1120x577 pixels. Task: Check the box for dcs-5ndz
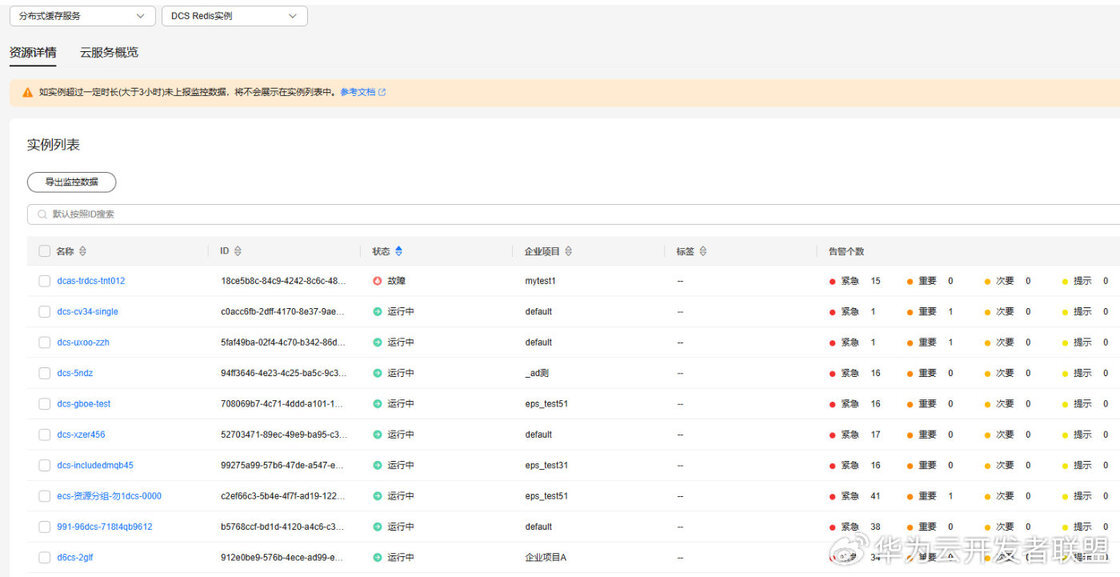(44, 373)
